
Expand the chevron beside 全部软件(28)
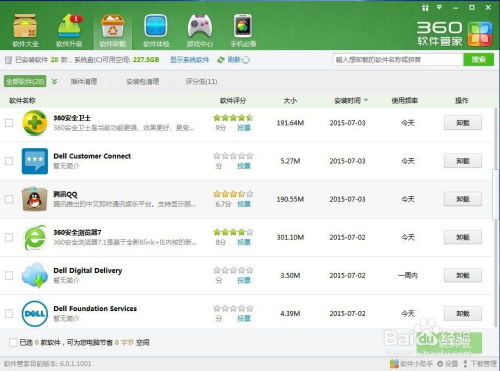pyautogui.click(x=54, y=81)
